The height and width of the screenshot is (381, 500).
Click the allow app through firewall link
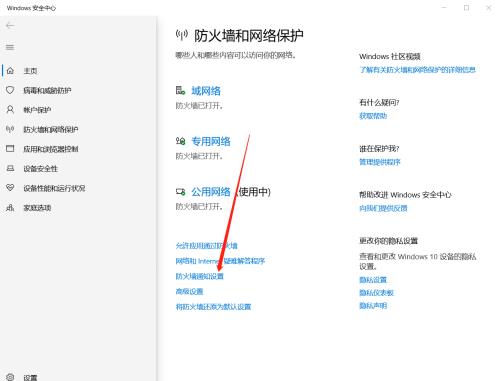coord(206,246)
